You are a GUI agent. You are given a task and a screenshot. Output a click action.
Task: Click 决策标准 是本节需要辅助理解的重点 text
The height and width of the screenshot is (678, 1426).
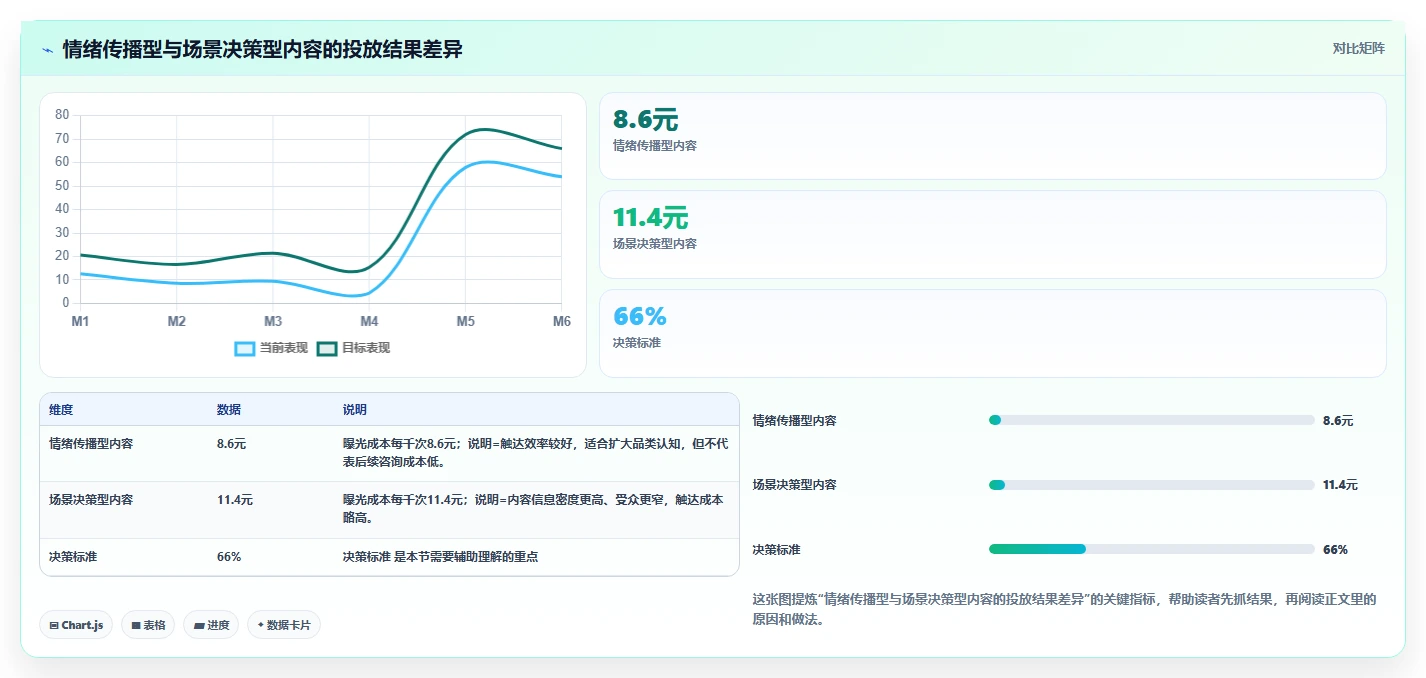click(x=440, y=556)
